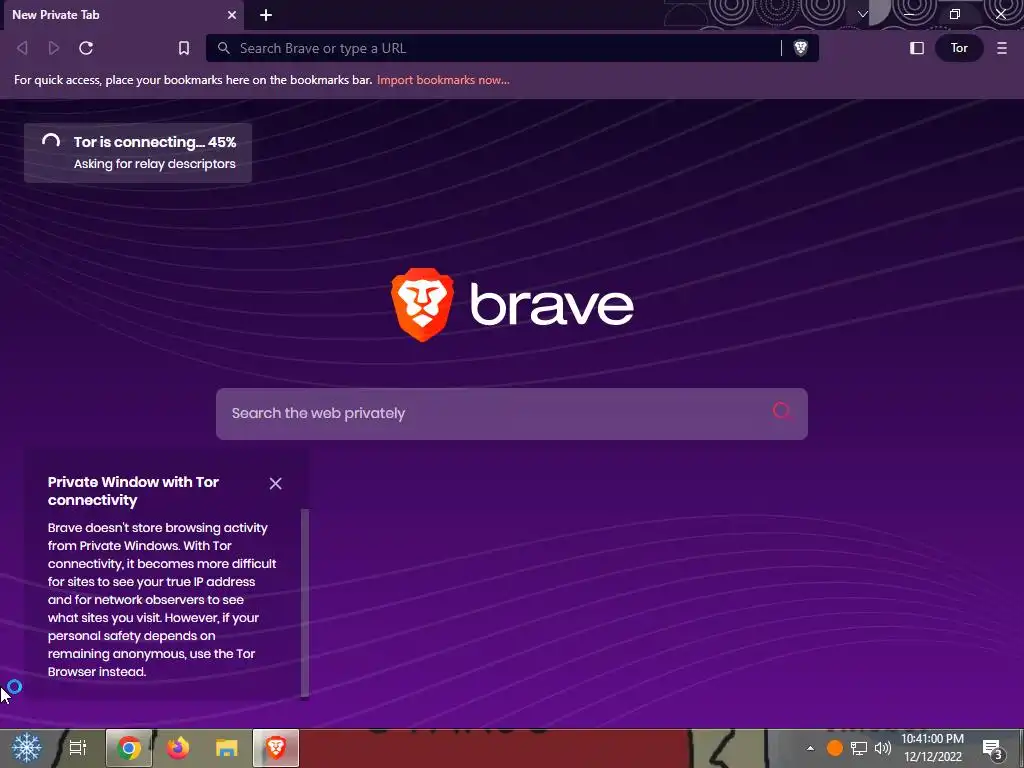Viewport: 1024px width, 768px height.
Task: Click the Tor is connecting status box
Action: (x=138, y=153)
